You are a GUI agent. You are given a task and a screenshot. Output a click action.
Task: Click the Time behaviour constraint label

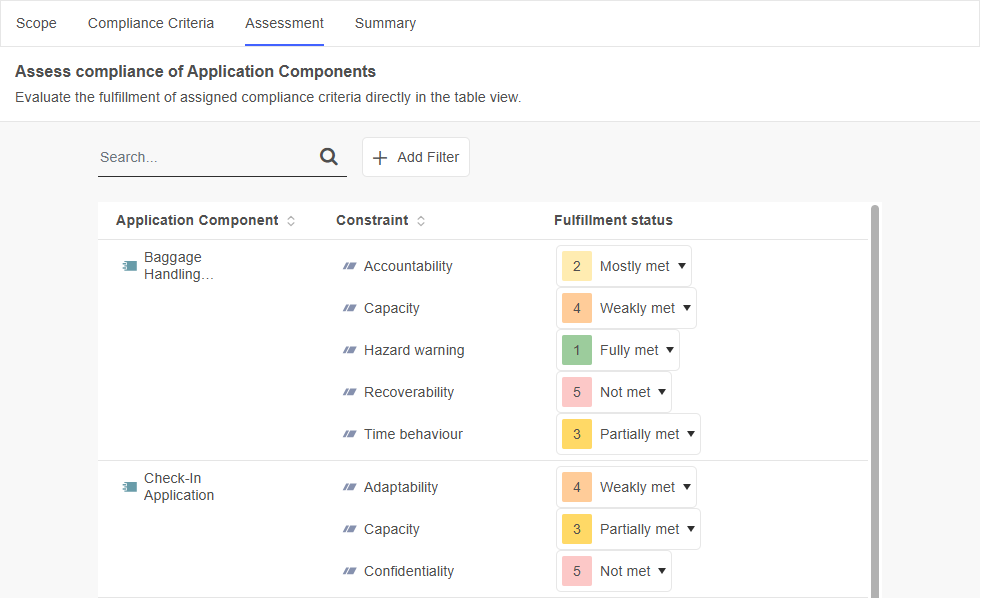[414, 433]
